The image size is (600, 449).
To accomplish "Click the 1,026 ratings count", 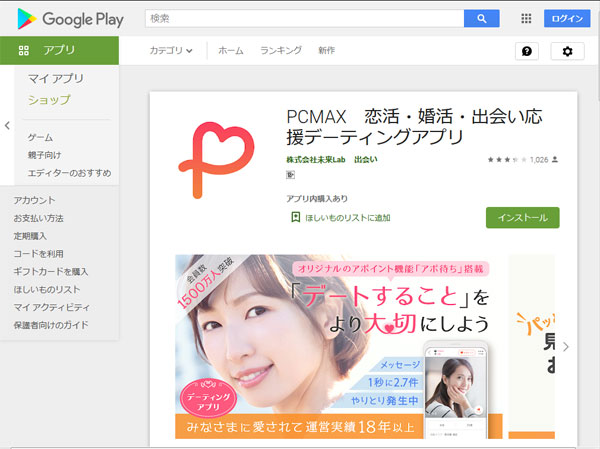I will point(539,160).
